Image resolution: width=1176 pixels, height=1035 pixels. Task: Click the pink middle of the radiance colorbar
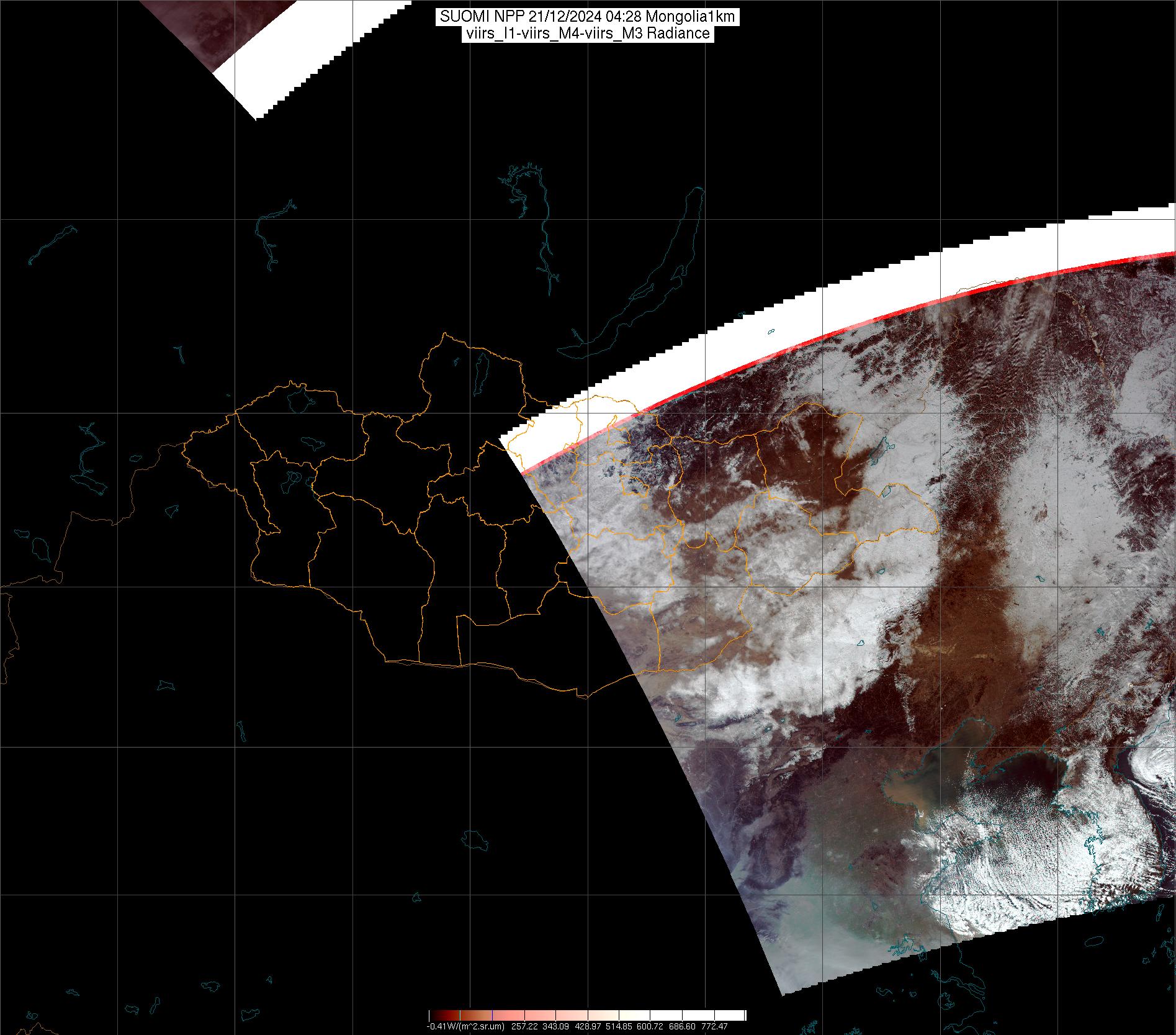(x=540, y=1015)
